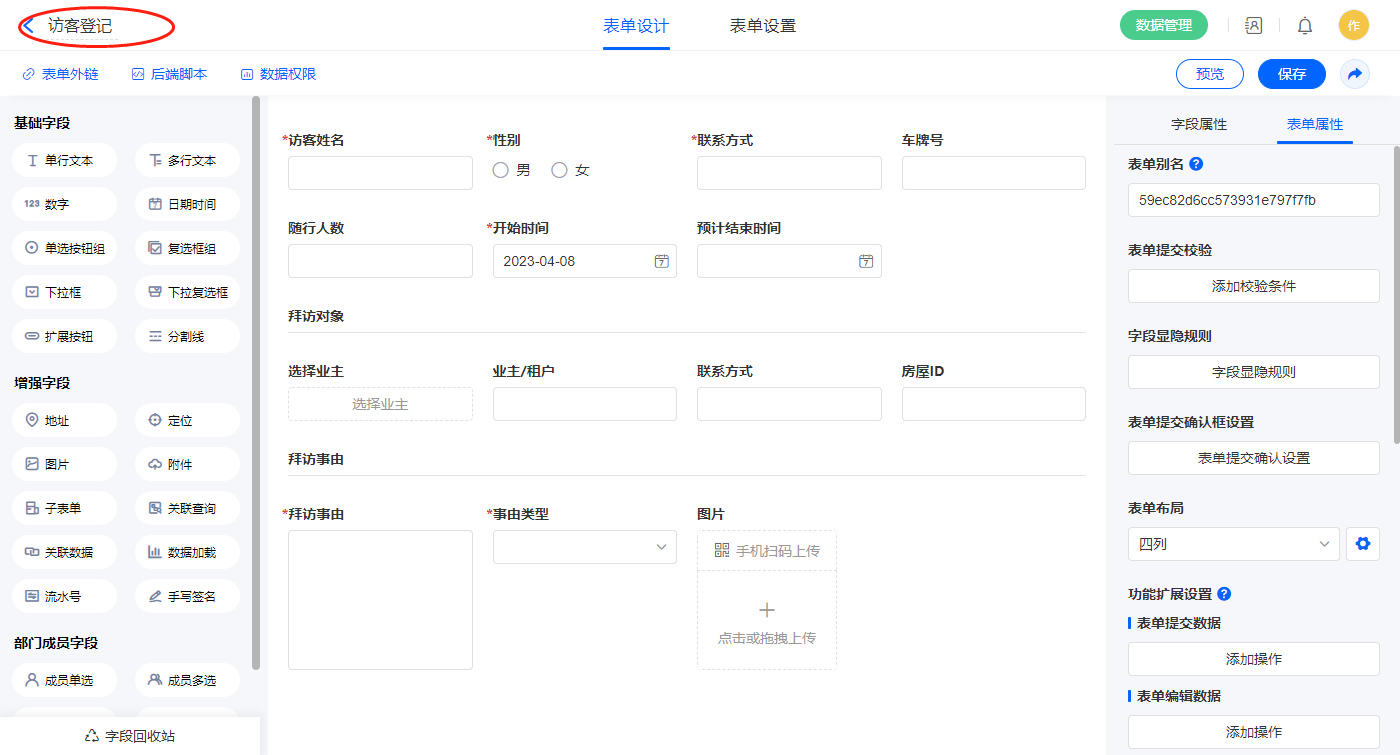Expand the 事由类型 dropdown
The width and height of the screenshot is (1400, 755).
(x=585, y=547)
